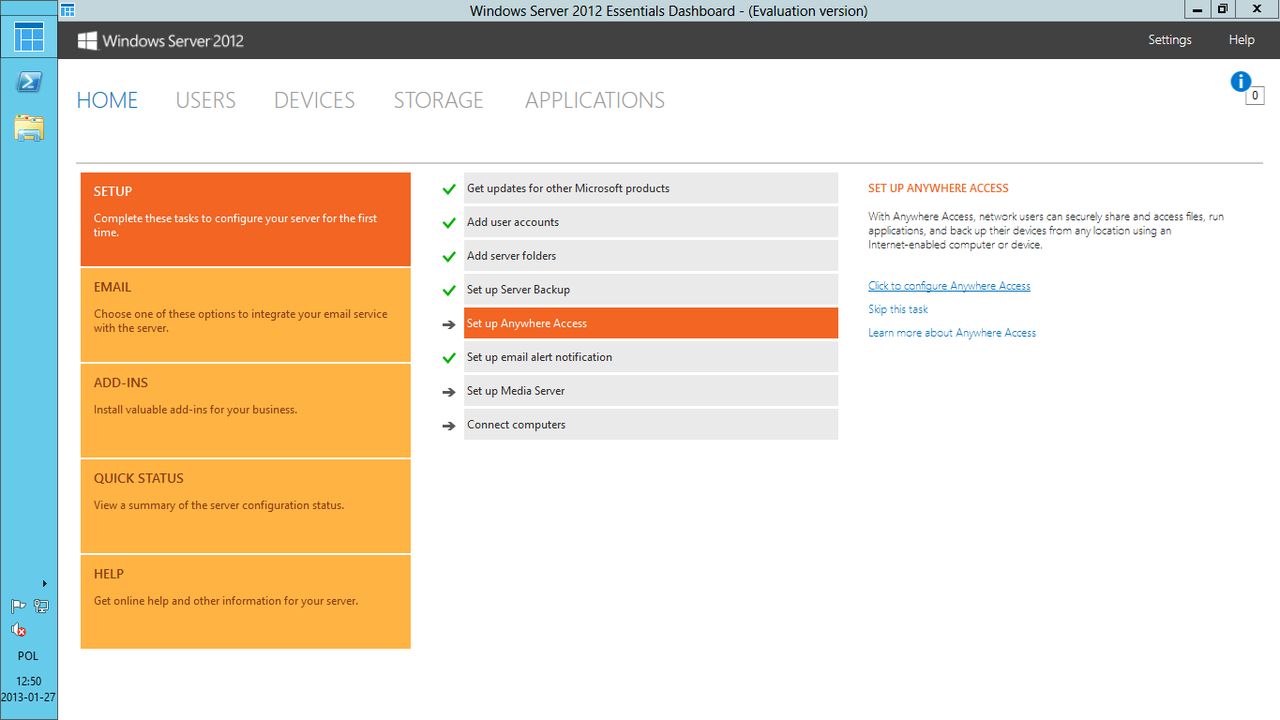
Task: Select the EMAIL category tile
Action: 246,315
